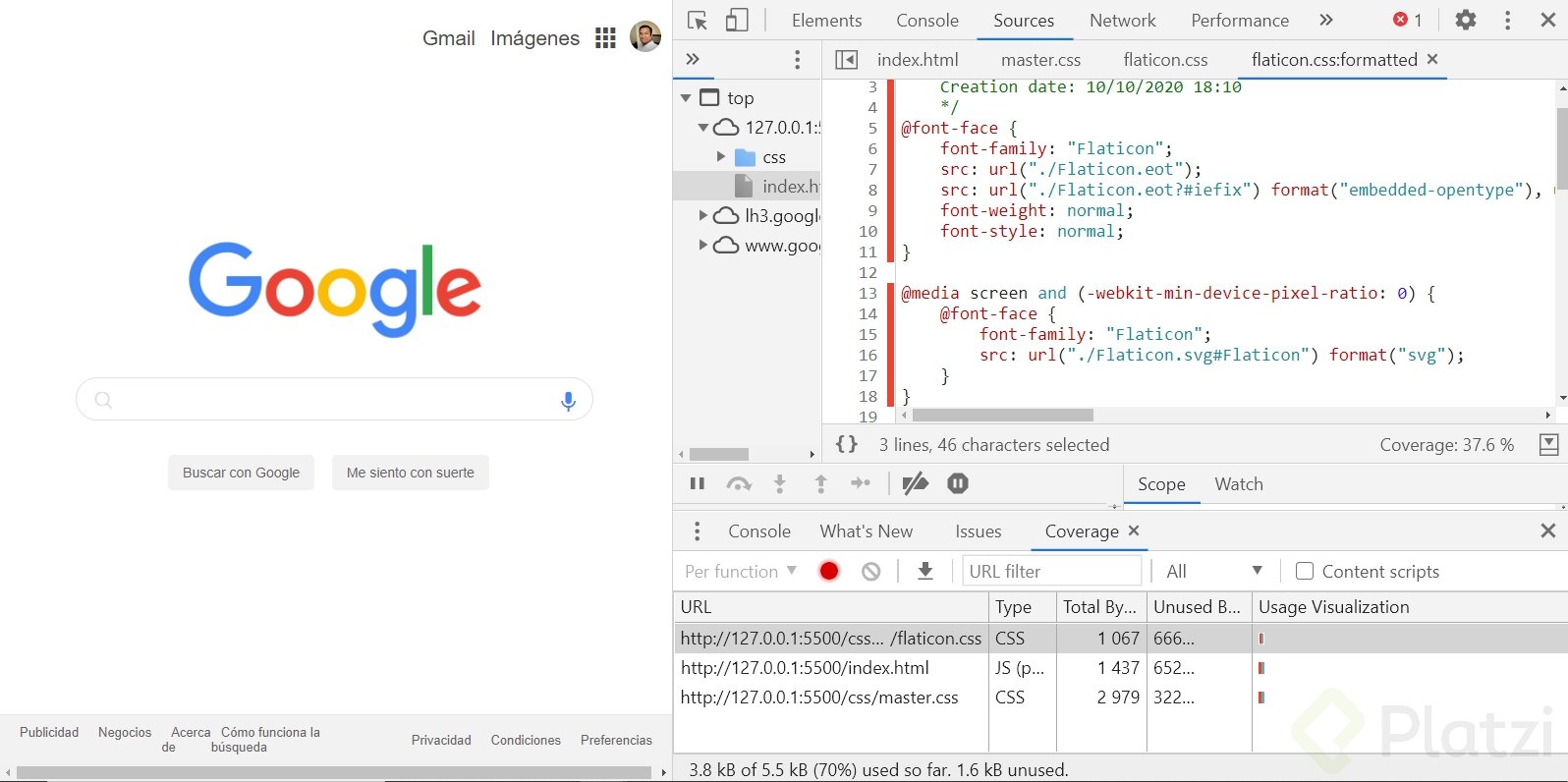Open the navigator pane options menu

798,60
